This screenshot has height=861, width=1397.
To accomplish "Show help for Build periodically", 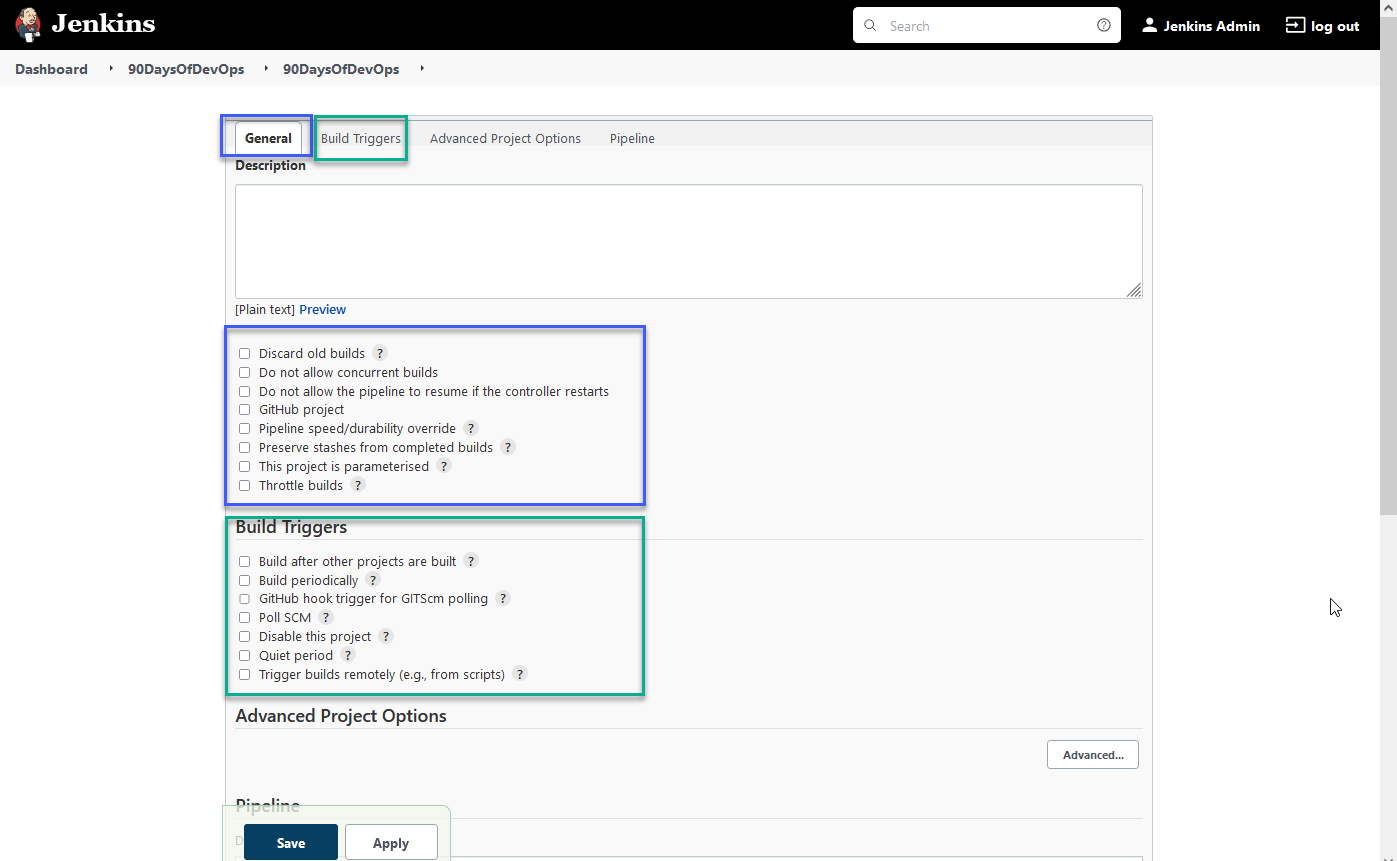I will click(373, 580).
